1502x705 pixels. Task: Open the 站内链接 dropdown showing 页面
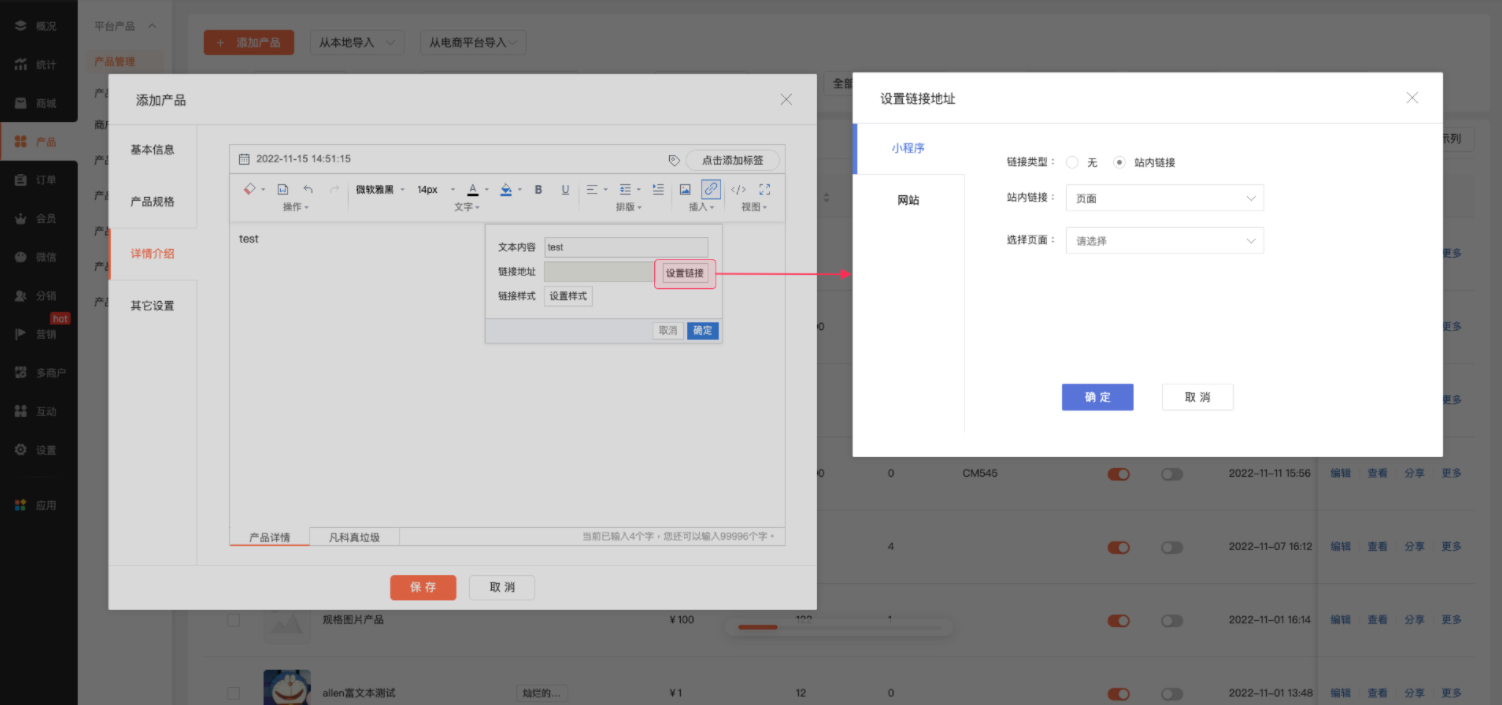(x=1165, y=198)
